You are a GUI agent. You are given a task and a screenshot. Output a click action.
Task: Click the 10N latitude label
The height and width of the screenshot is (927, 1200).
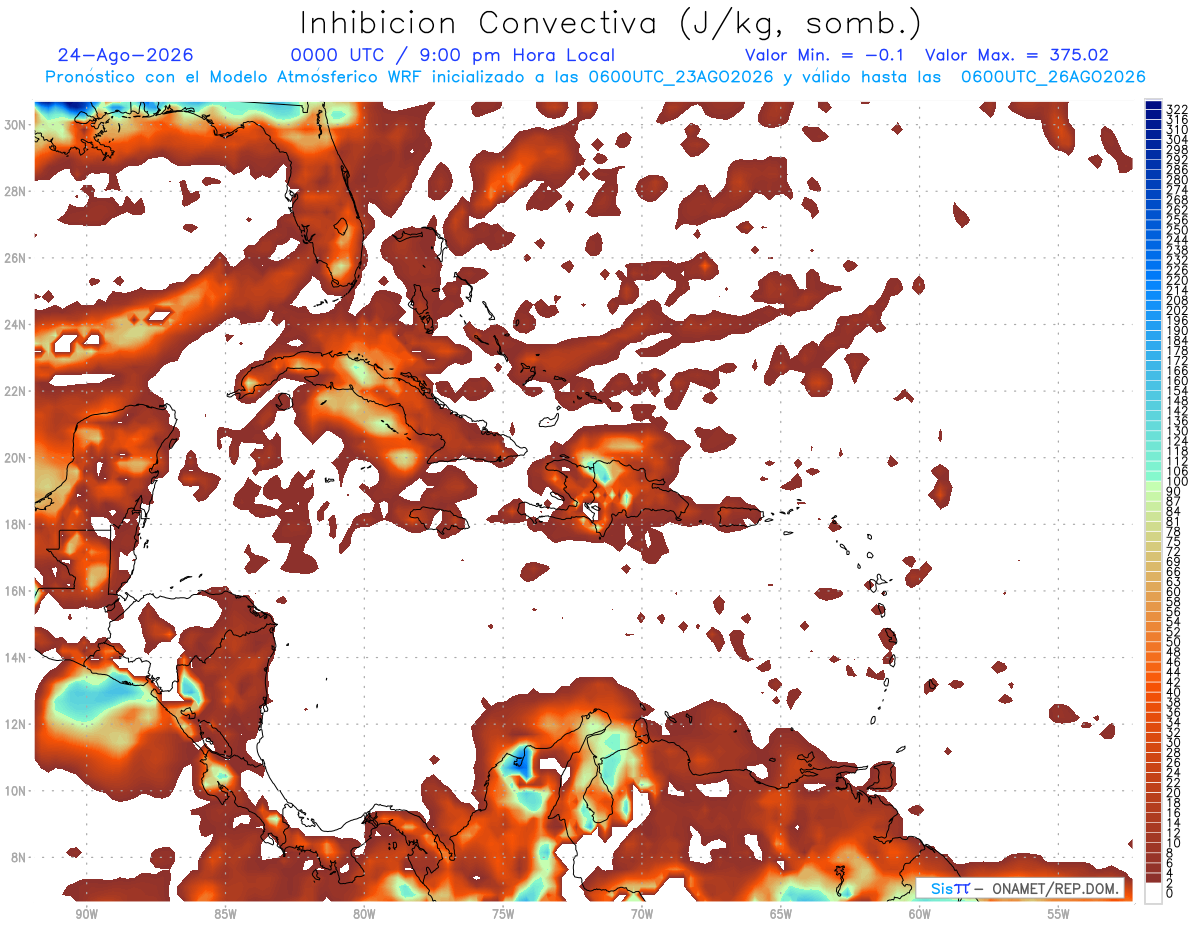15,790
